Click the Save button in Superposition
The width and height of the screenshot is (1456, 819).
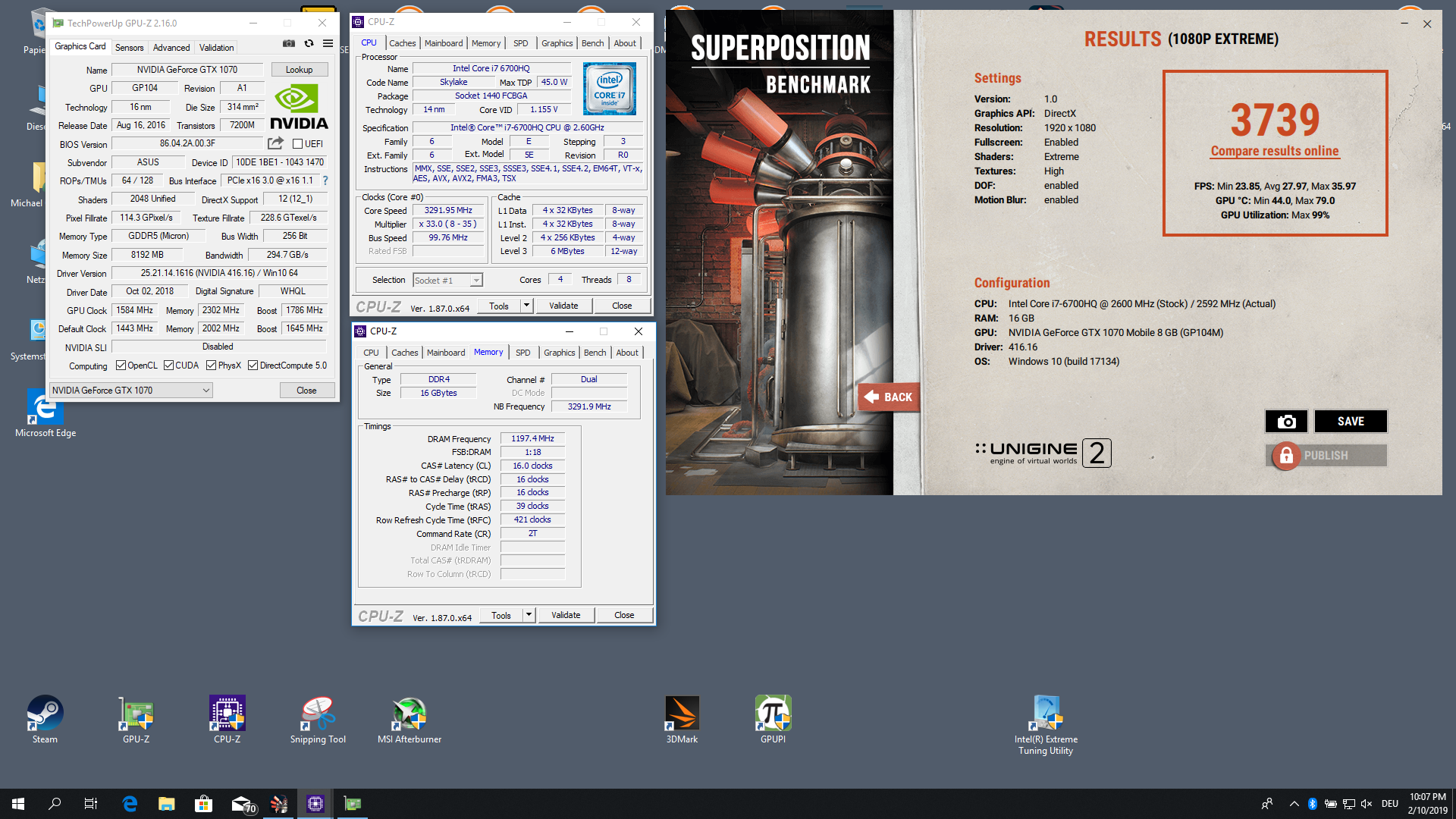click(x=1351, y=422)
